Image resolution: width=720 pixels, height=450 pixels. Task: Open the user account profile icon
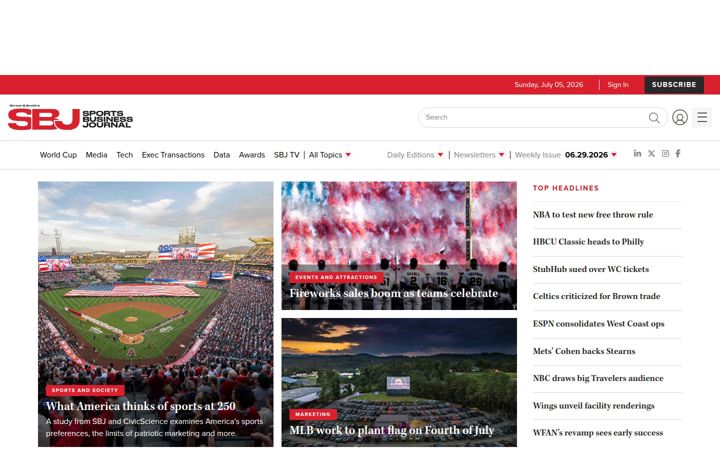click(680, 118)
